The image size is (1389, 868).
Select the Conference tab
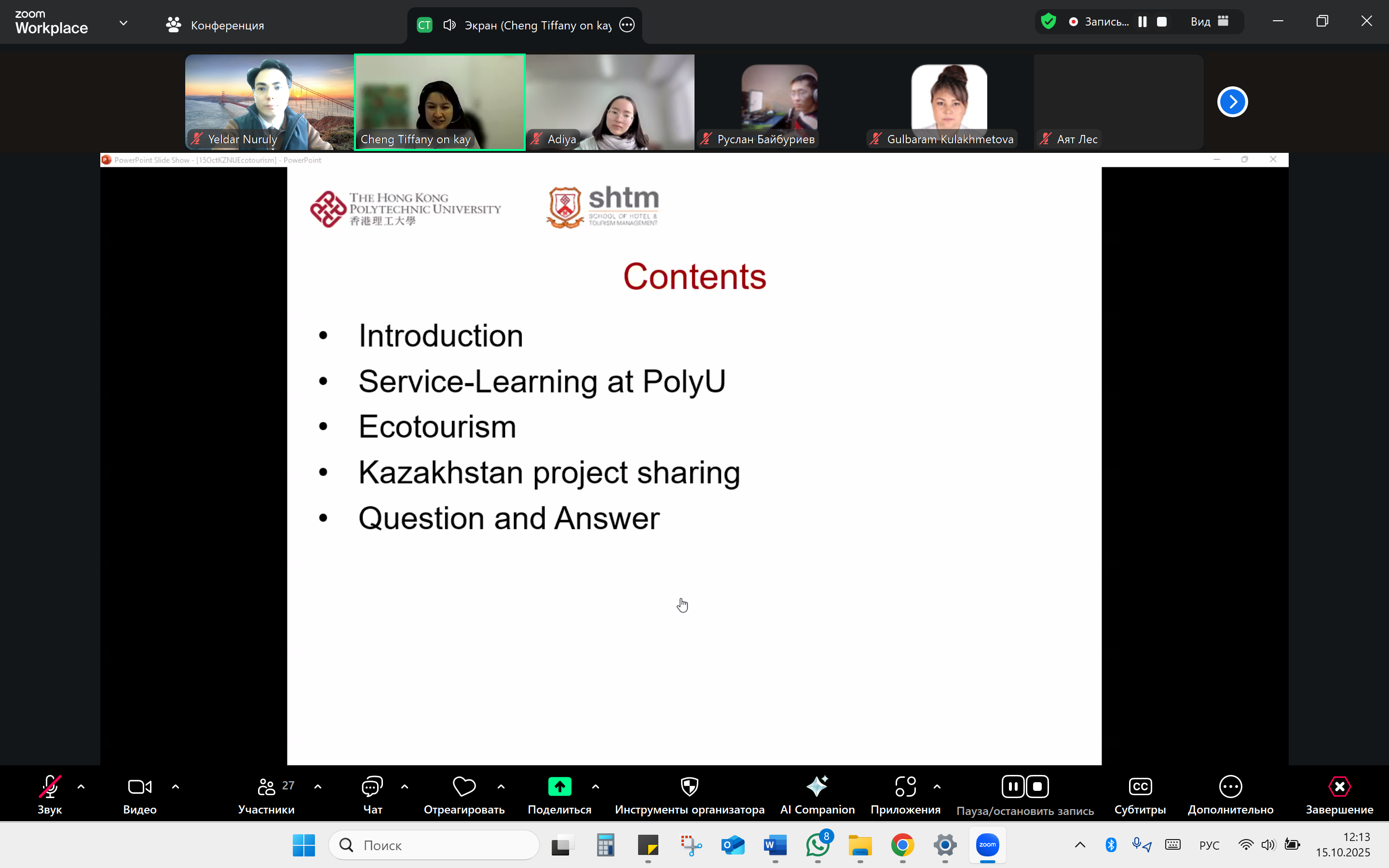click(215, 25)
